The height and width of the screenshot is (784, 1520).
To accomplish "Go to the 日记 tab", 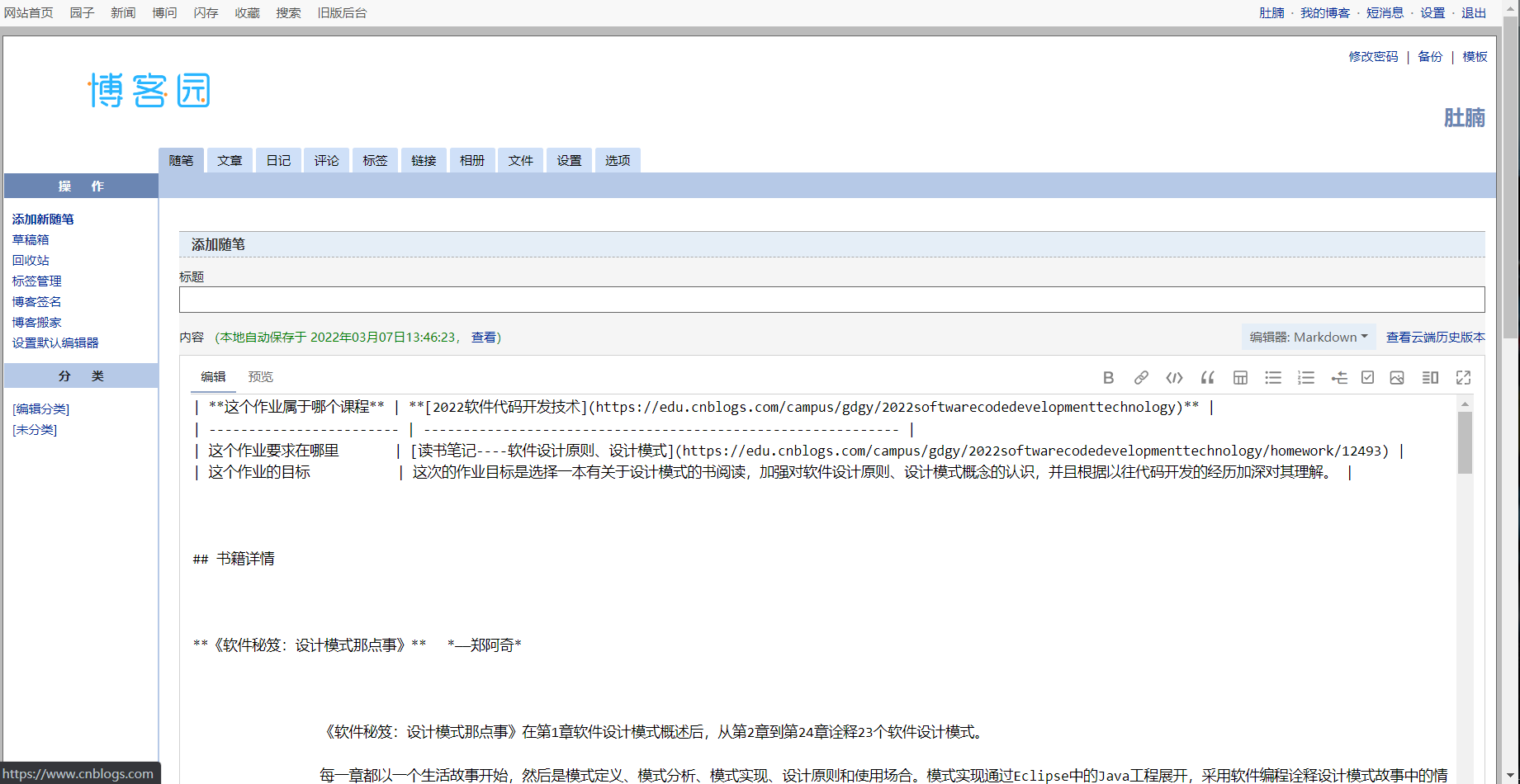I will coord(278,160).
